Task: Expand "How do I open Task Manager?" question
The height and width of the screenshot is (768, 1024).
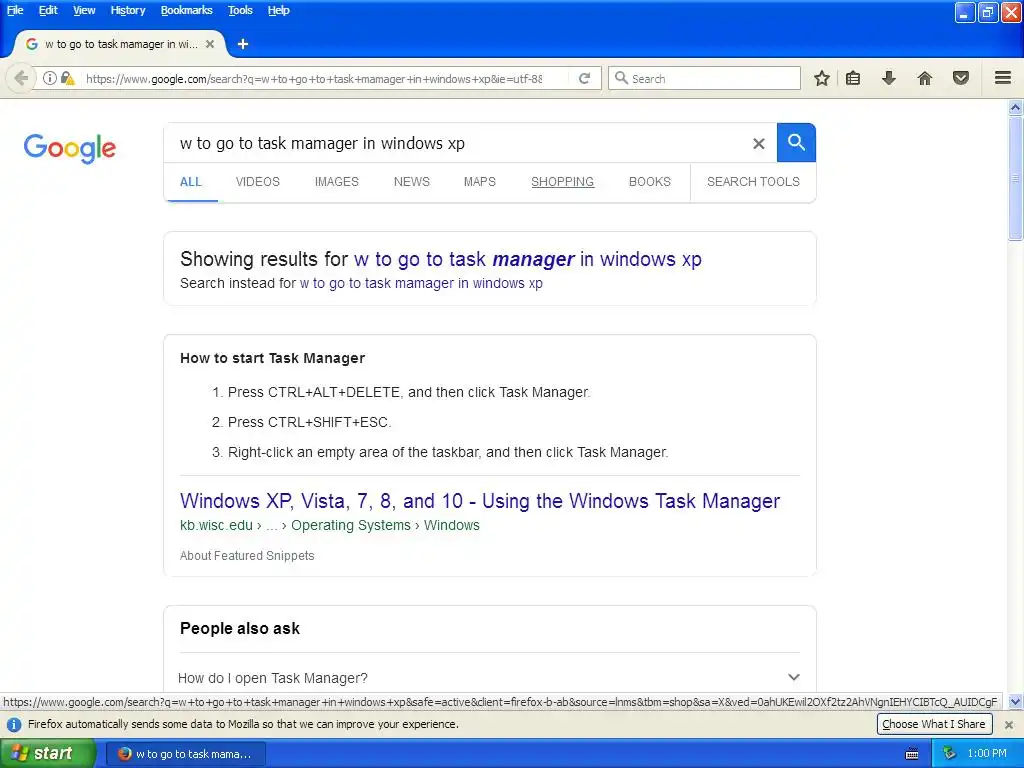Action: pos(489,678)
